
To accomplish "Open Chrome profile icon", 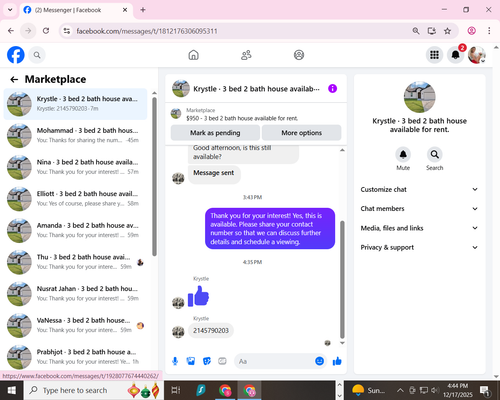I will click(471, 31).
